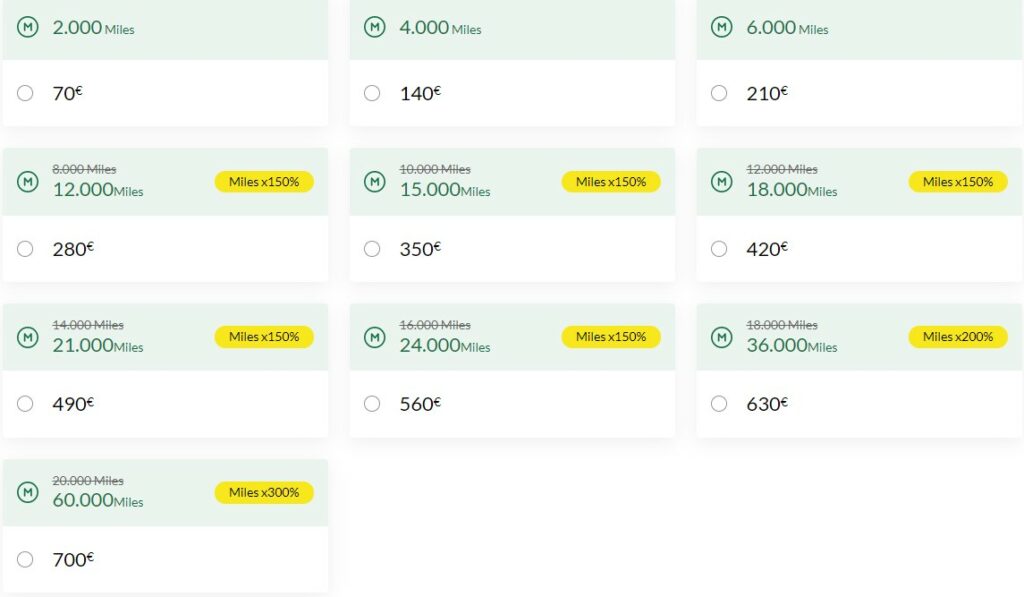Viewport: 1024px width, 597px height.
Task: Select the 70€ radio option
Action: pos(25,93)
